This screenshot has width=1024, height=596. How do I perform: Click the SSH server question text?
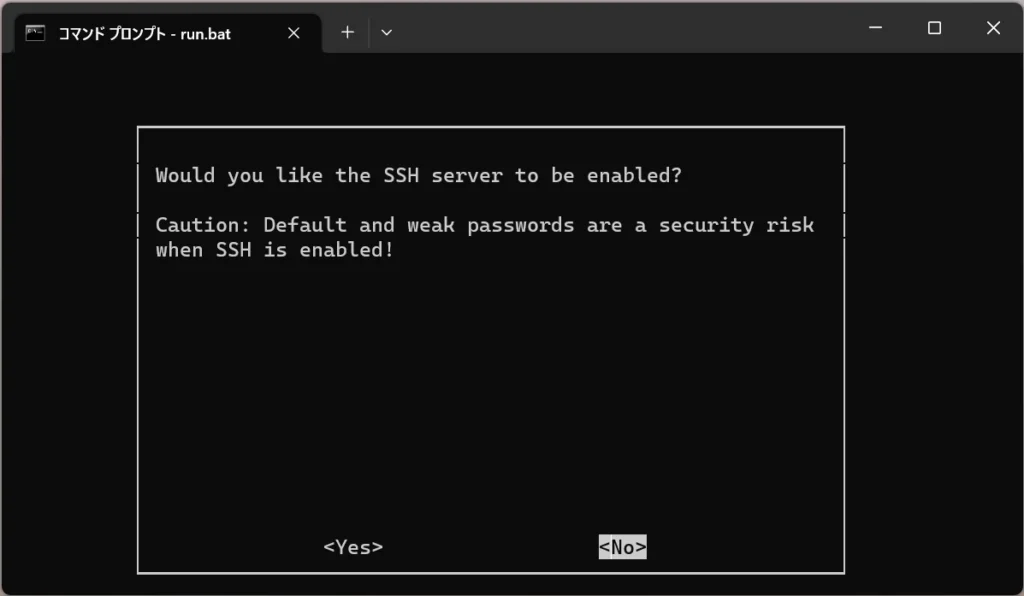point(418,176)
